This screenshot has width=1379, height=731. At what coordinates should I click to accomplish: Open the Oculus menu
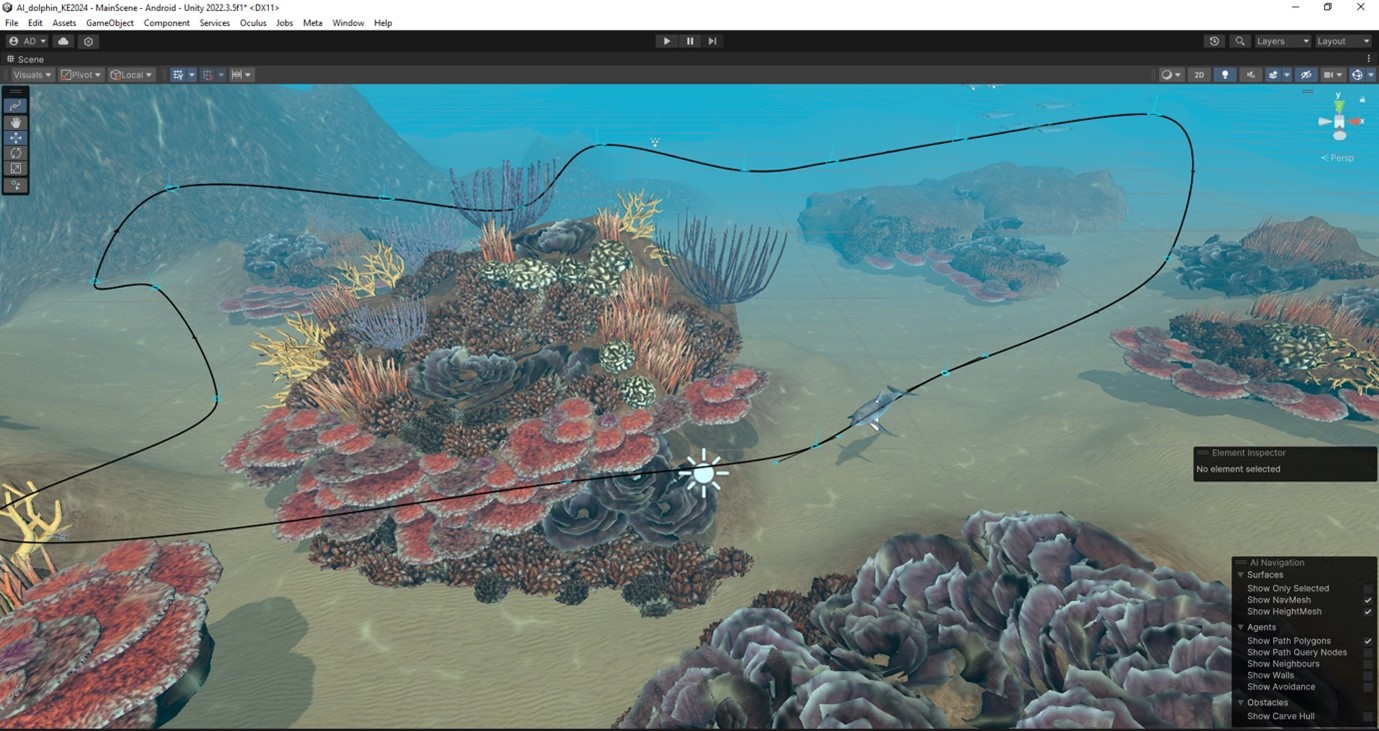pos(253,23)
